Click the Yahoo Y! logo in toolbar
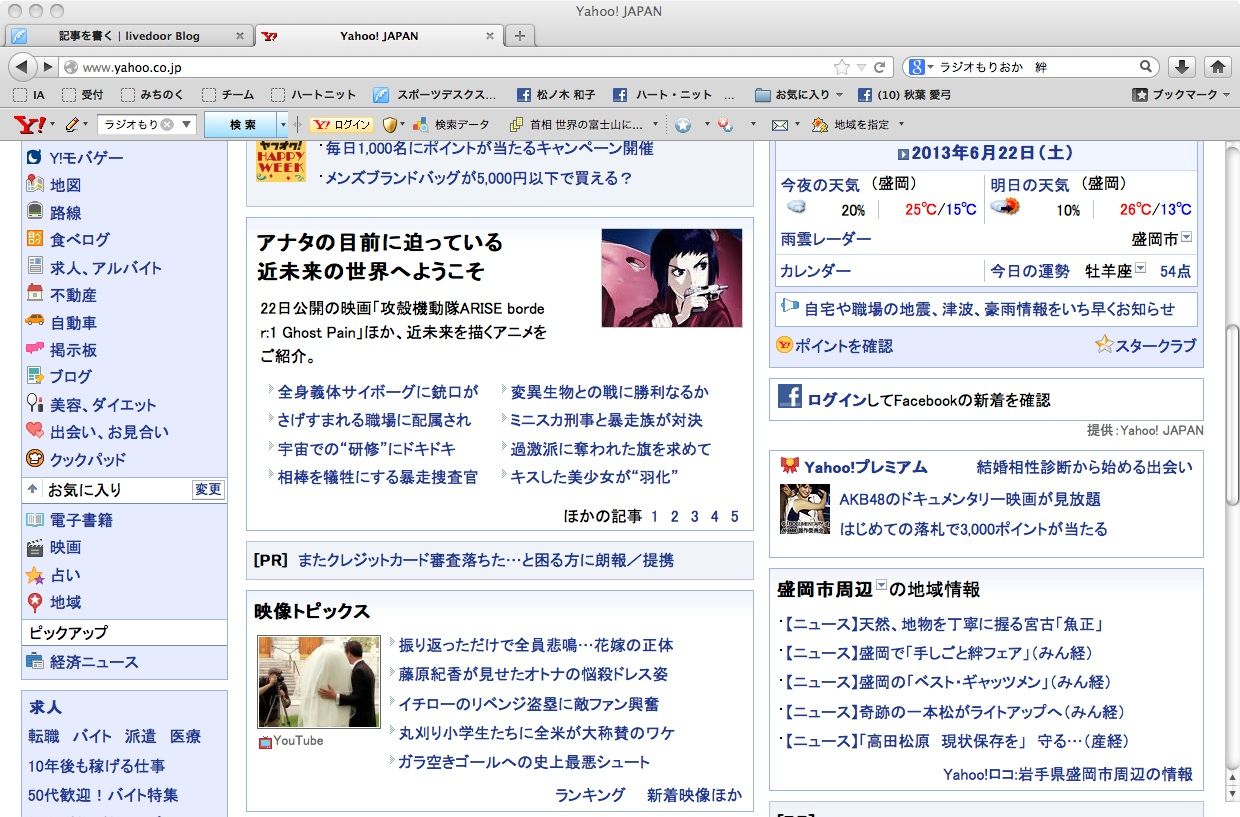Image resolution: width=1240 pixels, height=817 pixels. pyautogui.click(x=30, y=125)
